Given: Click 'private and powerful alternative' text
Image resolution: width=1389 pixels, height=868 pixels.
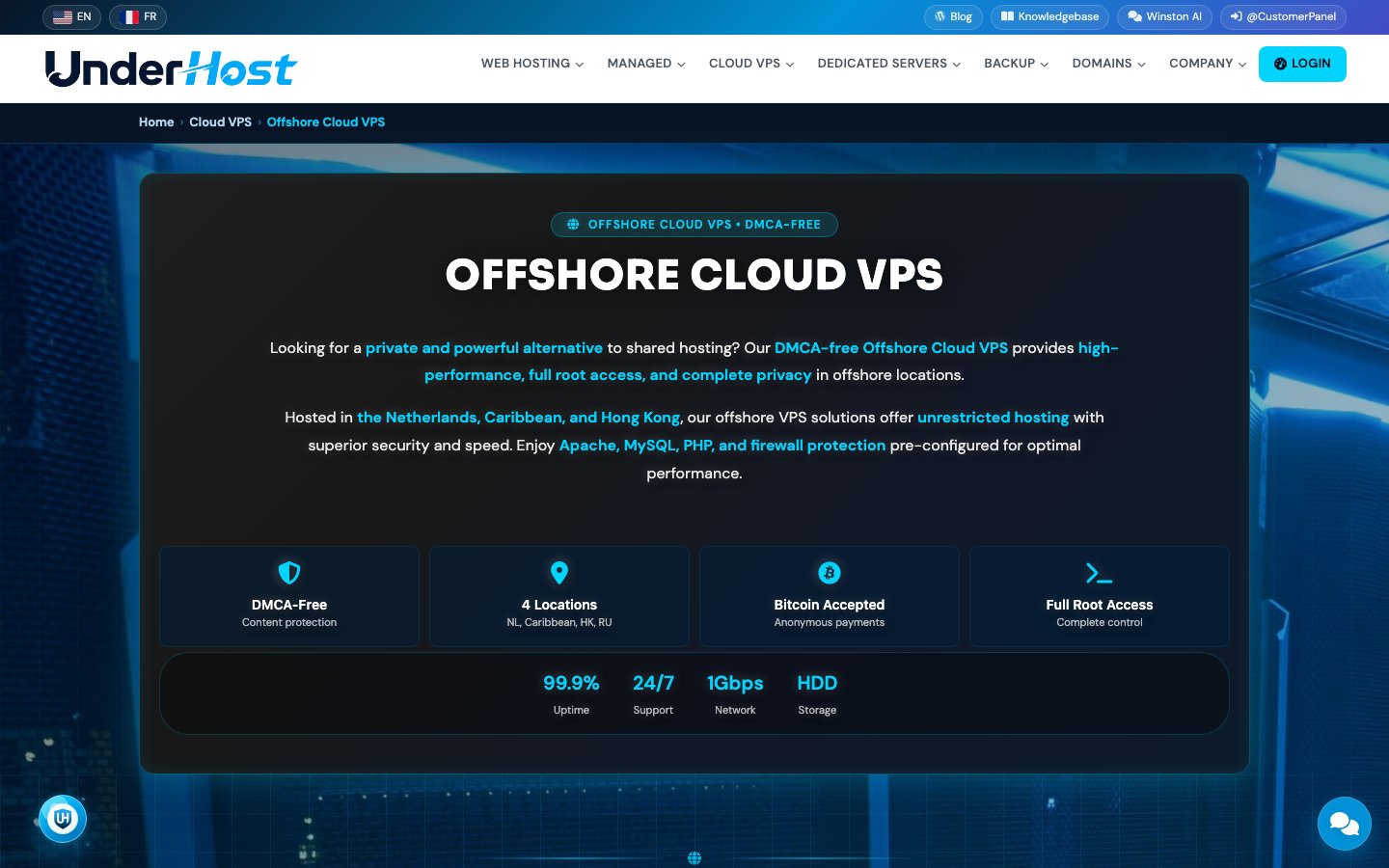Looking at the screenshot, I should [484, 348].
